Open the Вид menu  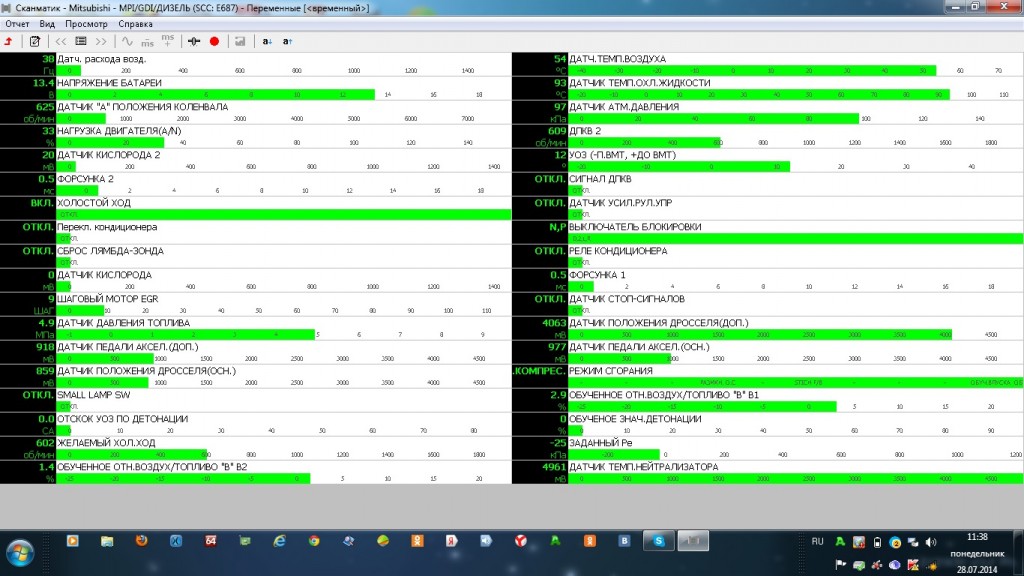click(47, 23)
